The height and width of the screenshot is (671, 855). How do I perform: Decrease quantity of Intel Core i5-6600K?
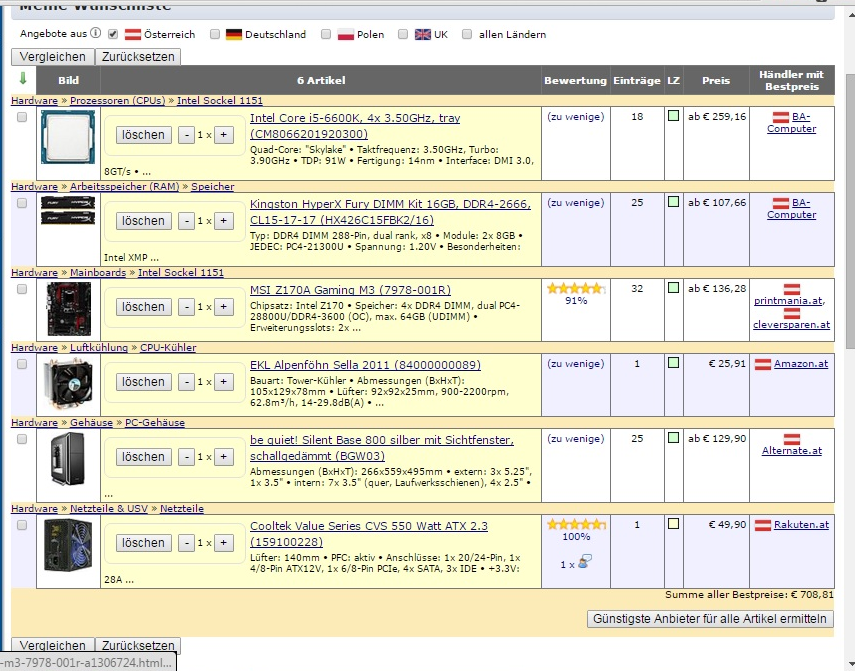186,135
